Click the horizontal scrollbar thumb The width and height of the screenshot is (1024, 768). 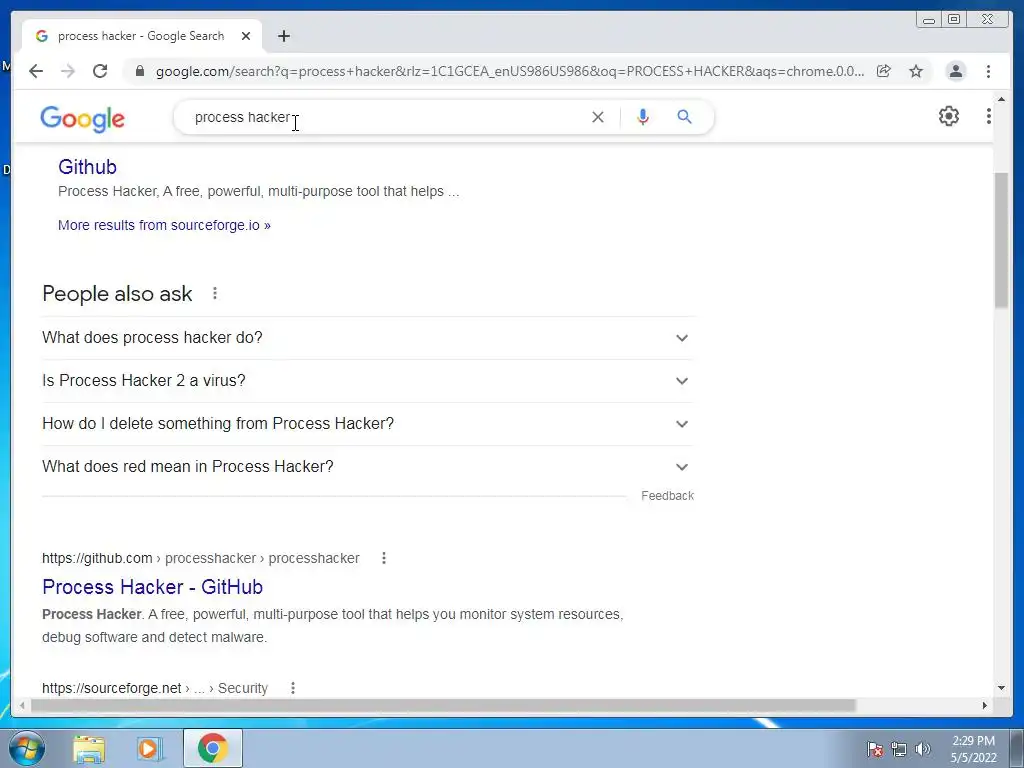(443, 705)
